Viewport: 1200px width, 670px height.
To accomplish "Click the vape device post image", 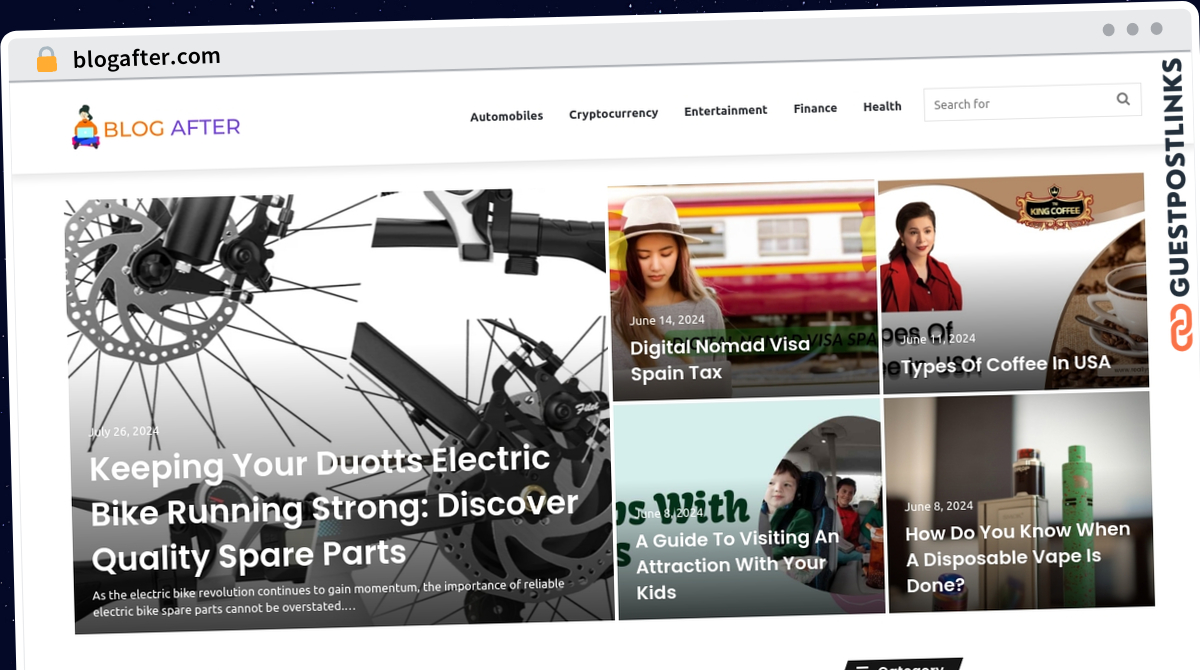I will click(1018, 501).
